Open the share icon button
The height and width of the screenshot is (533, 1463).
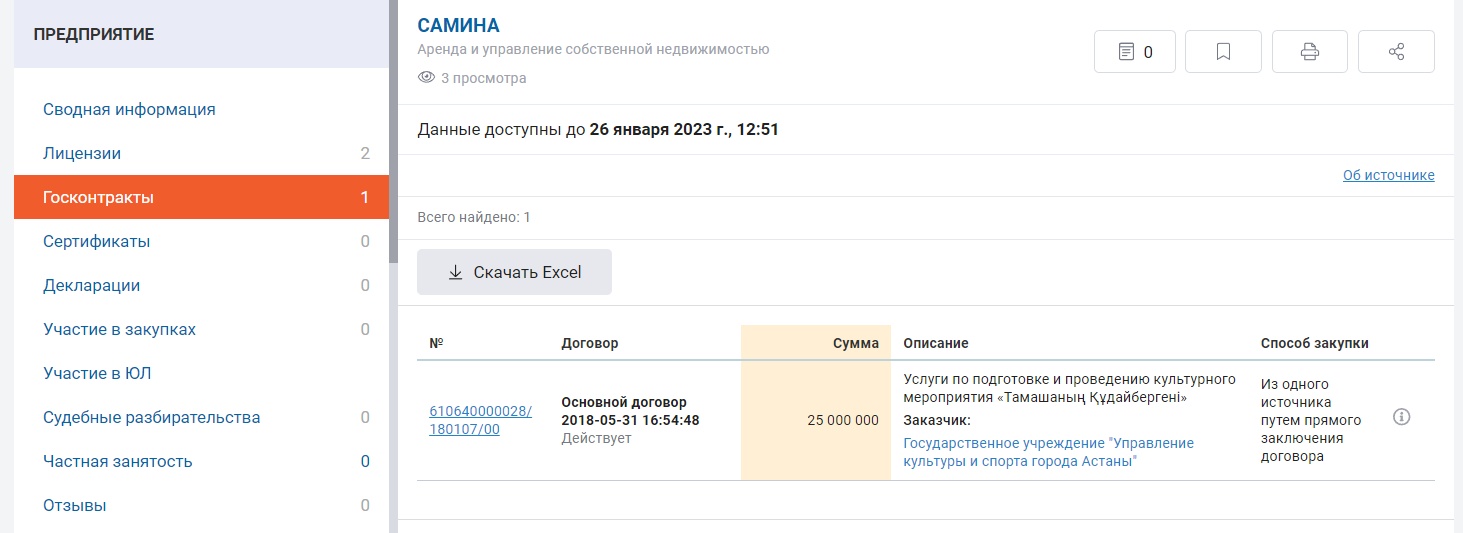[x=1396, y=52]
